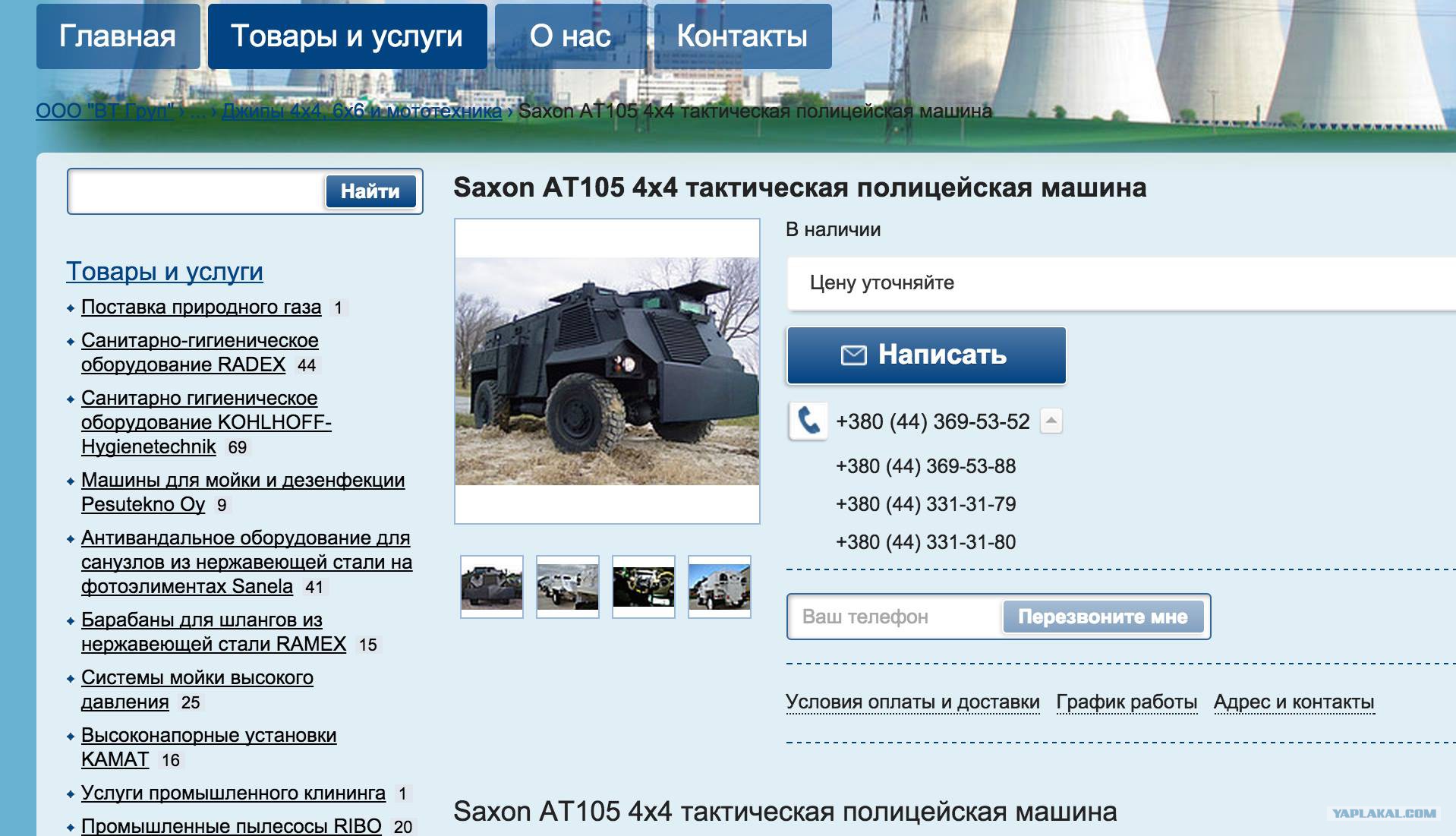Viewport: 1456px width, 836px height.
Task: Click the Перезвоните мне callback button
Action: (1103, 617)
